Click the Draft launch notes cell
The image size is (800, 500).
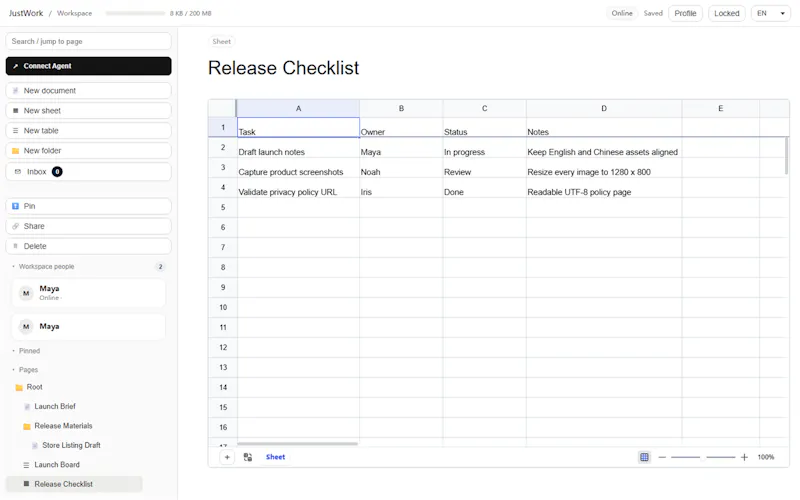298,148
